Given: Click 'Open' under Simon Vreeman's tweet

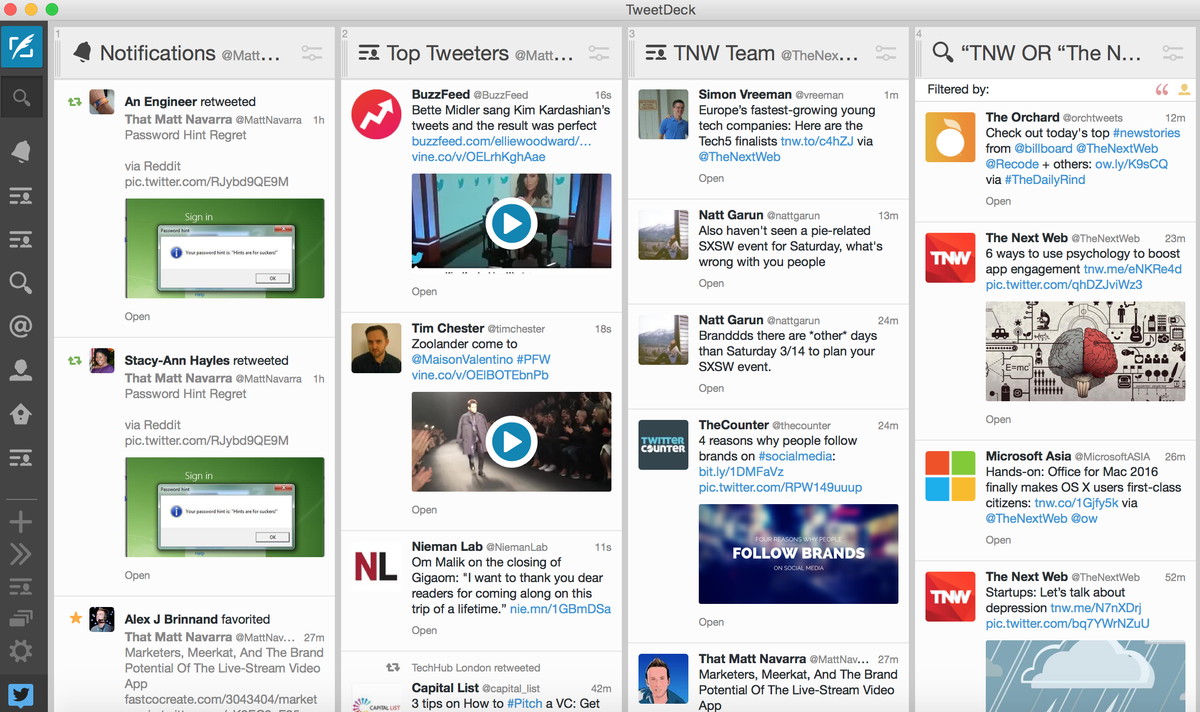Looking at the screenshot, I should coord(711,179).
